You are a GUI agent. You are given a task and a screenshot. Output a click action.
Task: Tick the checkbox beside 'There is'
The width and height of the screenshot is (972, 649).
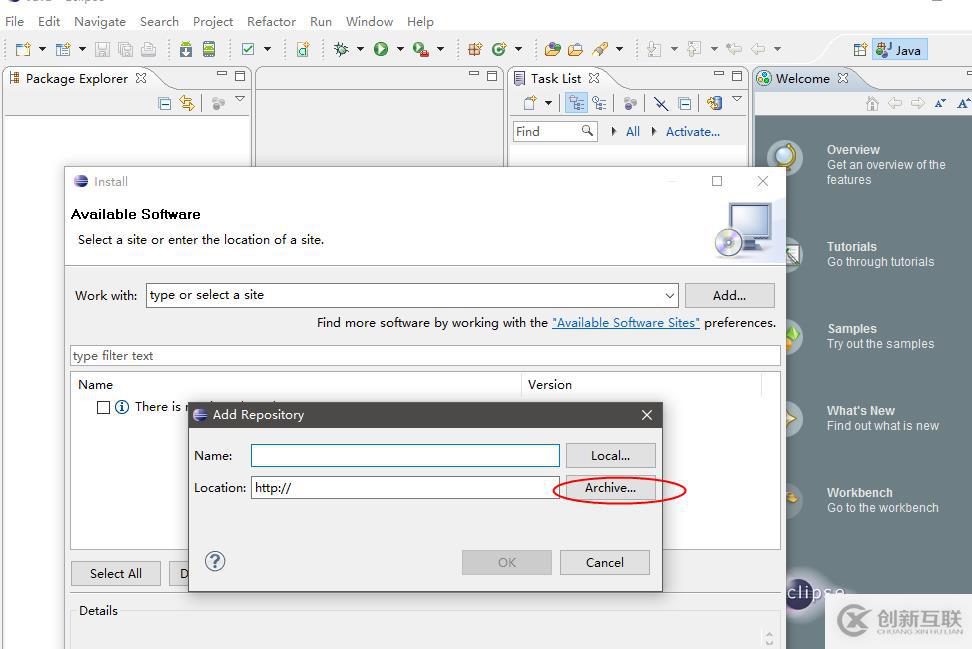[x=104, y=407]
